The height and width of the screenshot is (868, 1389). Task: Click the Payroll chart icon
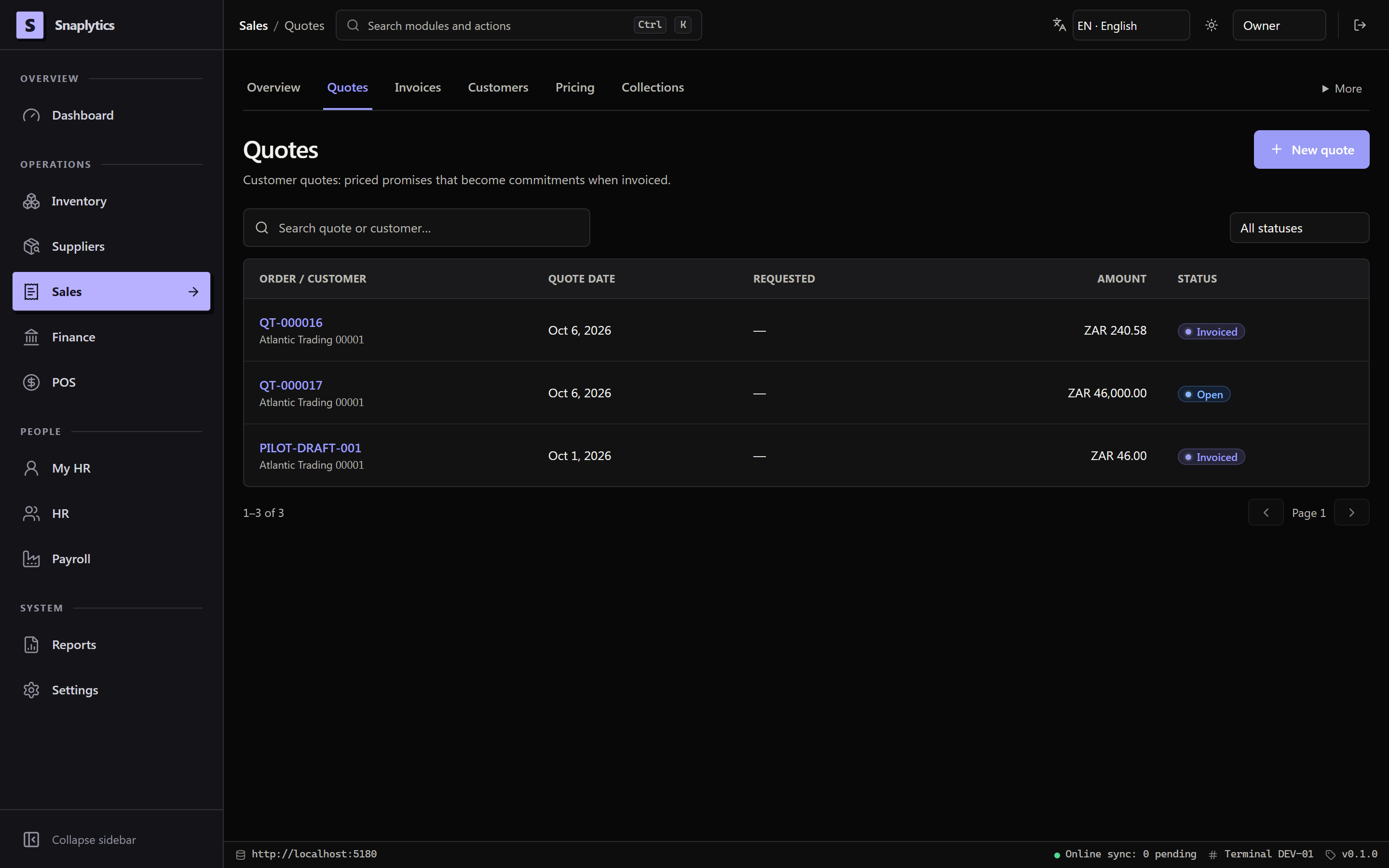[31, 558]
